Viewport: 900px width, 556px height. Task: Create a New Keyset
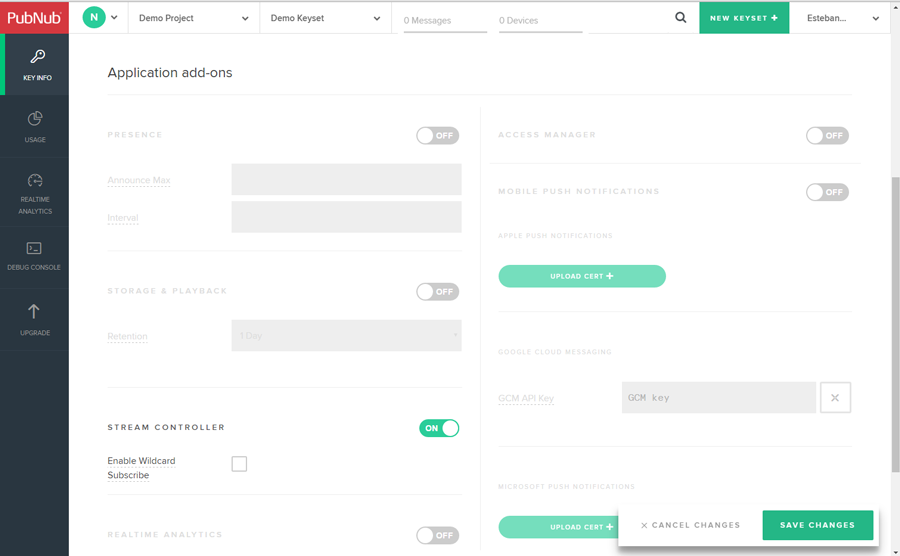coord(743,18)
